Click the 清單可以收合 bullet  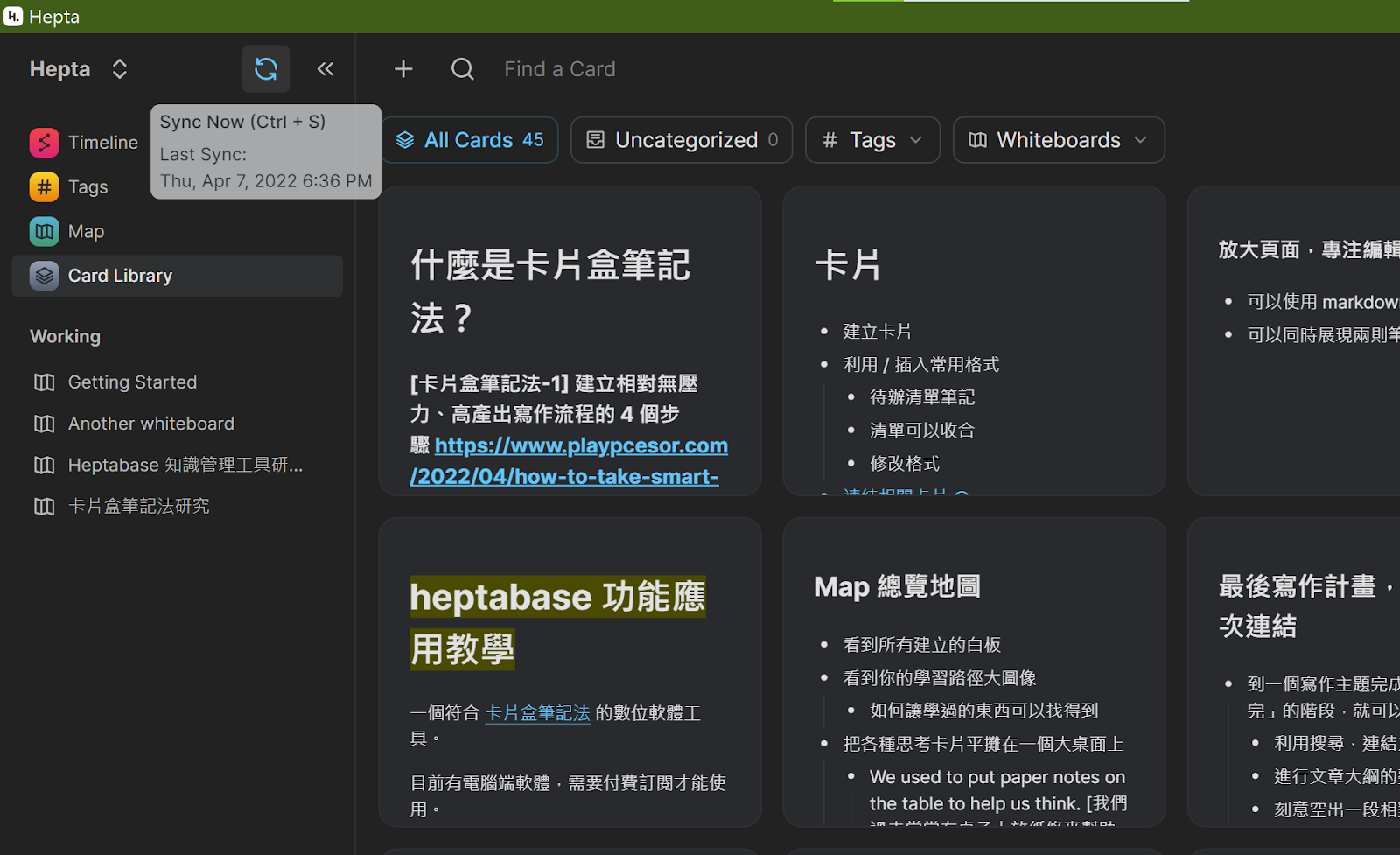[922, 431]
